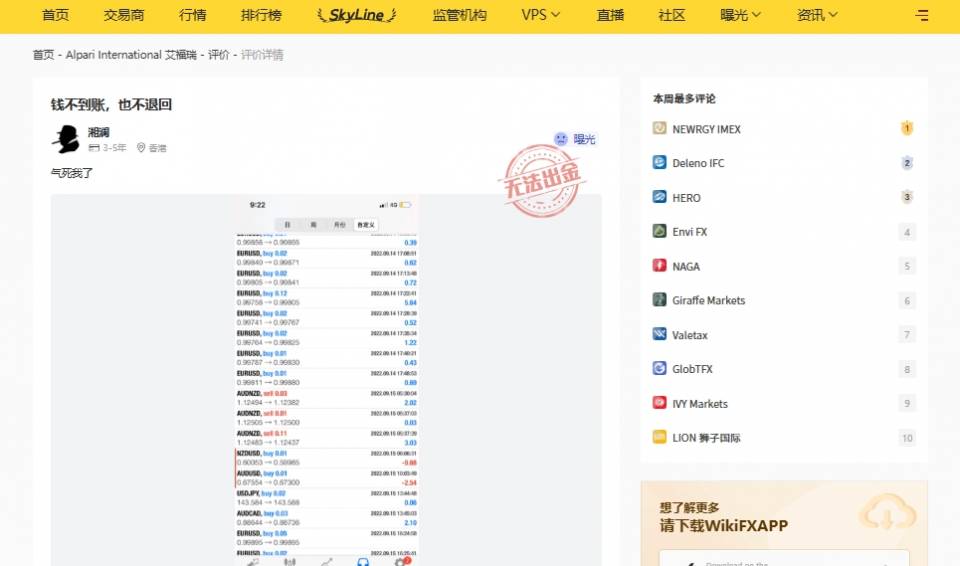Click the rank 3 bronze badge
Viewport: 960px width, 566px height.
coord(907,197)
